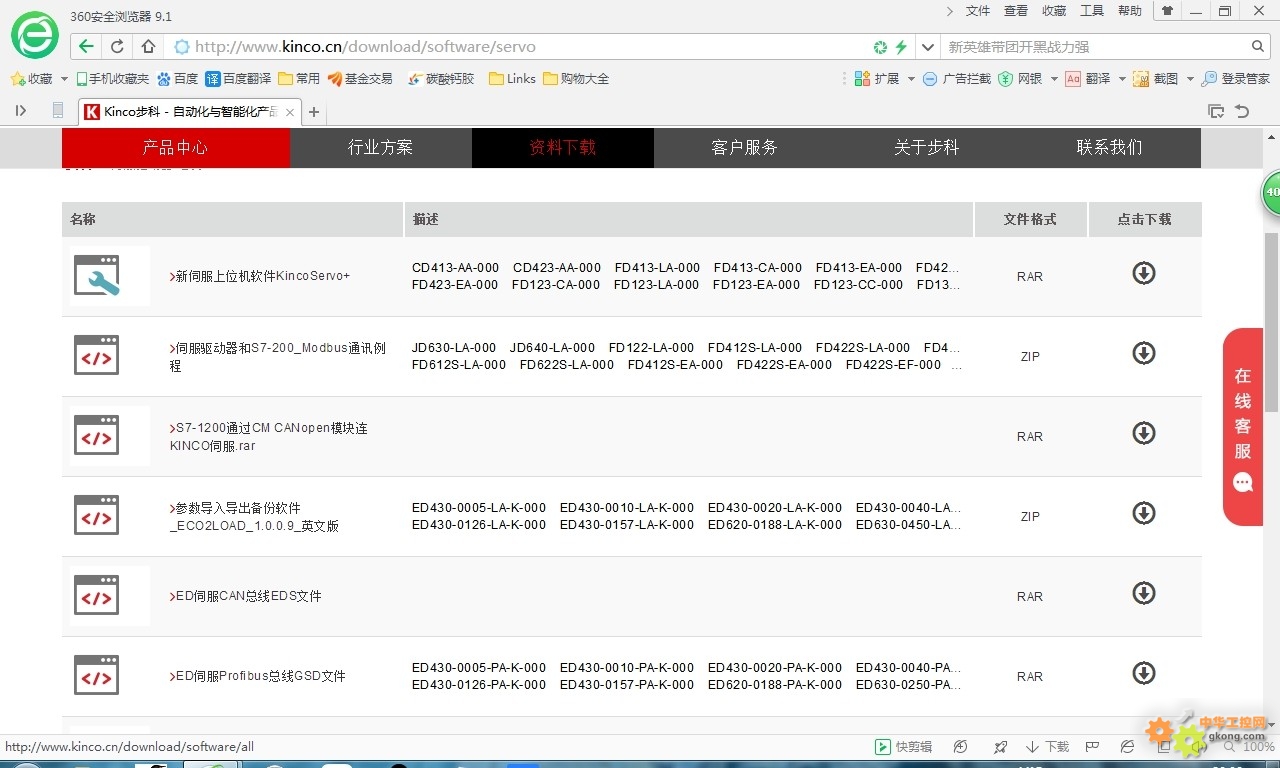This screenshot has height=768, width=1280.
Task: Select the 客户服务 navigation tab
Action: click(745, 148)
